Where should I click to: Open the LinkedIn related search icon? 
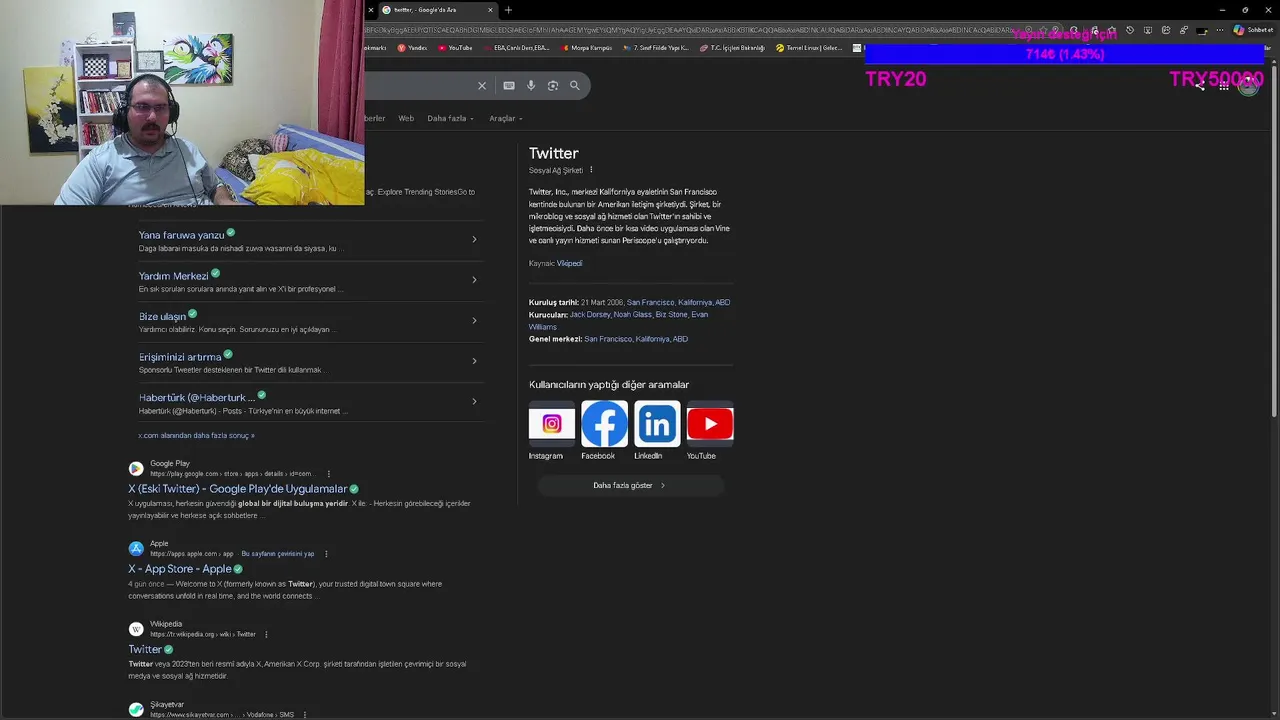click(657, 424)
